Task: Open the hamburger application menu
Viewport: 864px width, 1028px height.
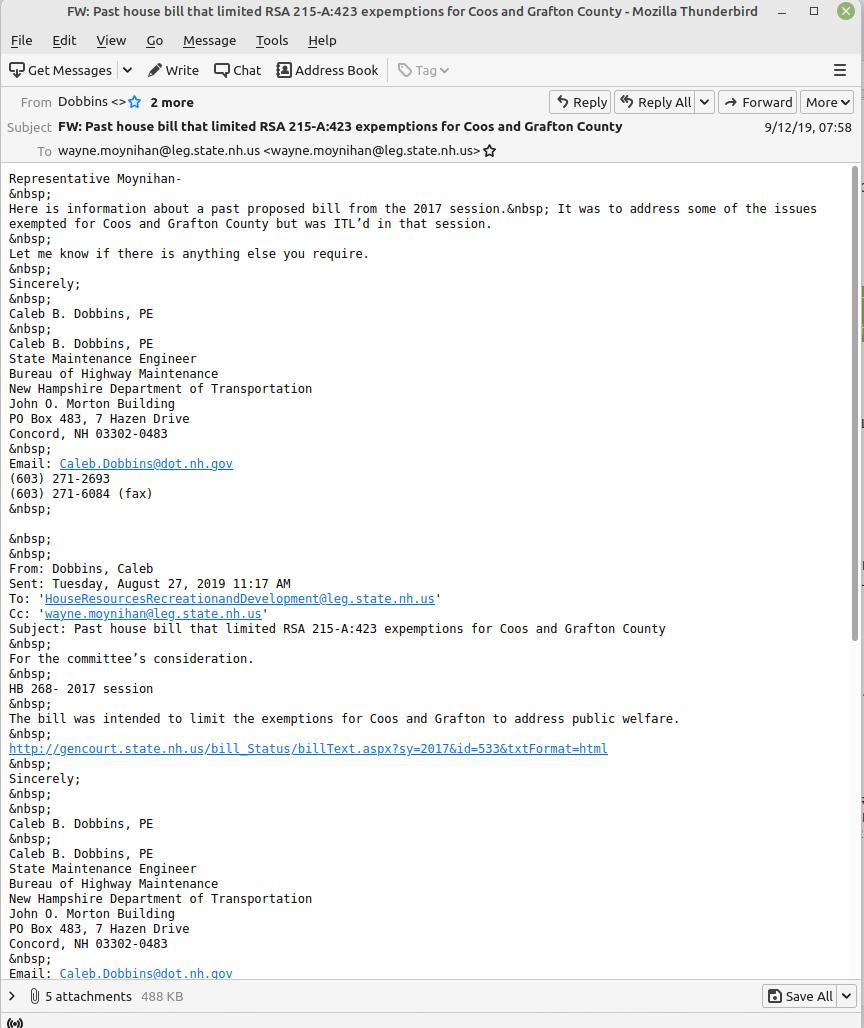Action: click(840, 70)
